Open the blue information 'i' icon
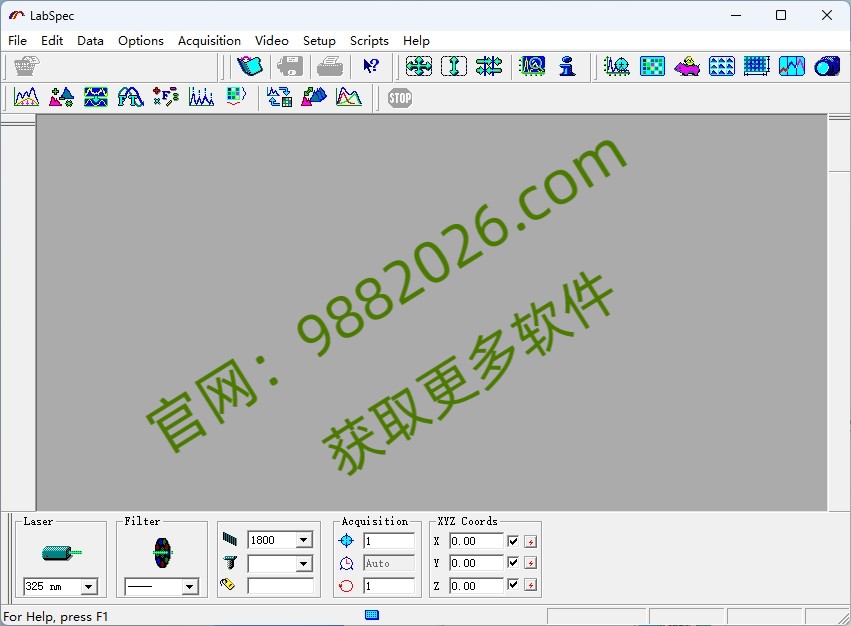 point(567,66)
